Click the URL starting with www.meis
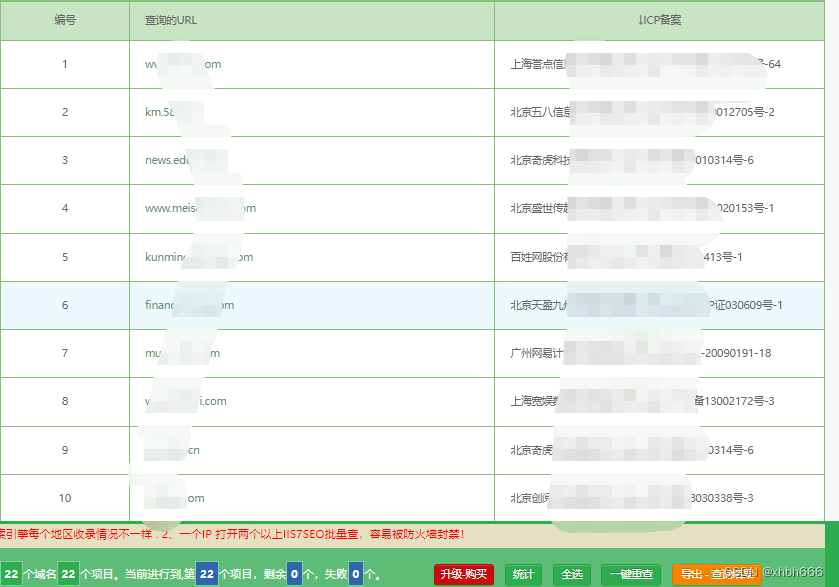 [x=200, y=209]
